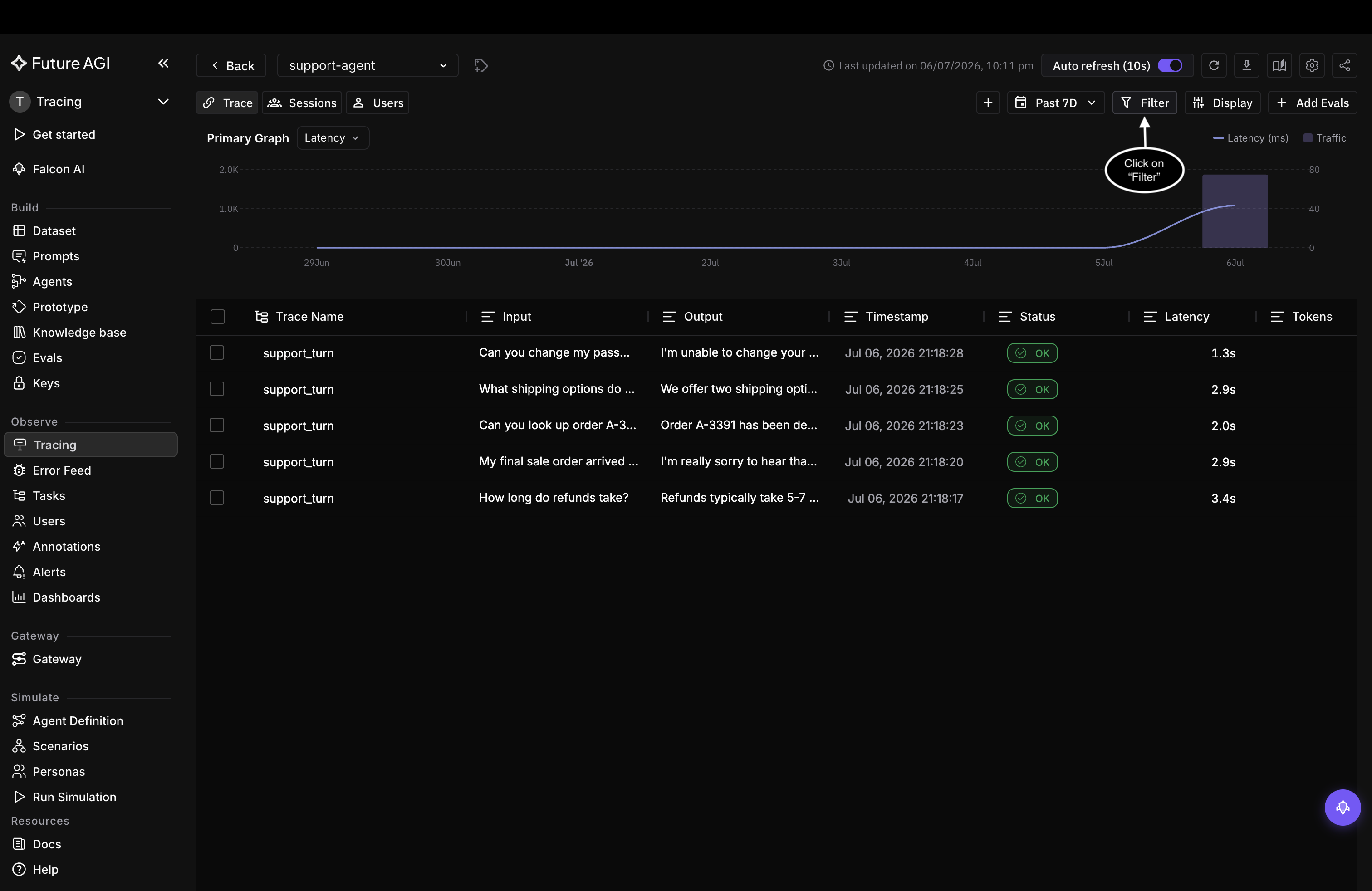The width and height of the screenshot is (1372, 891).
Task: Refresh the trace list
Action: pos(1214,65)
